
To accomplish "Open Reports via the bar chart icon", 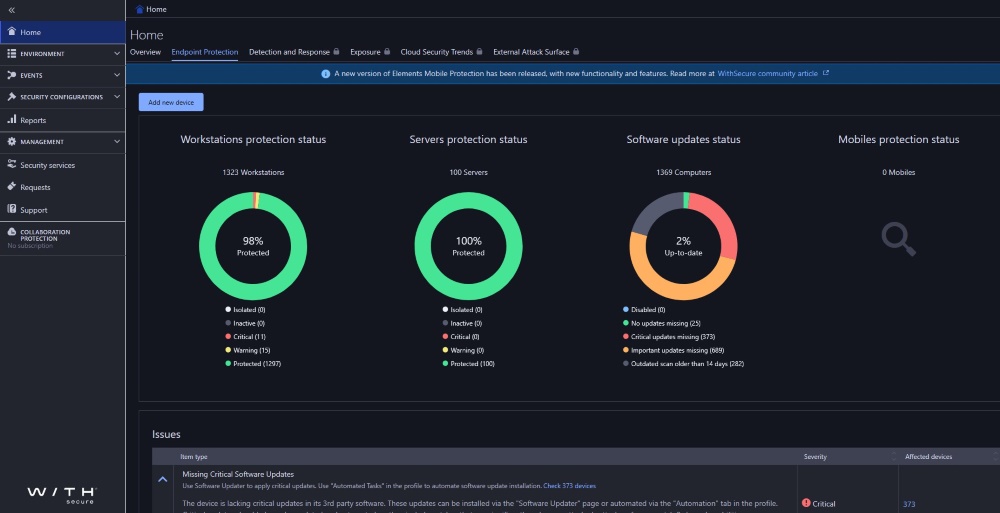I will tap(11, 119).
